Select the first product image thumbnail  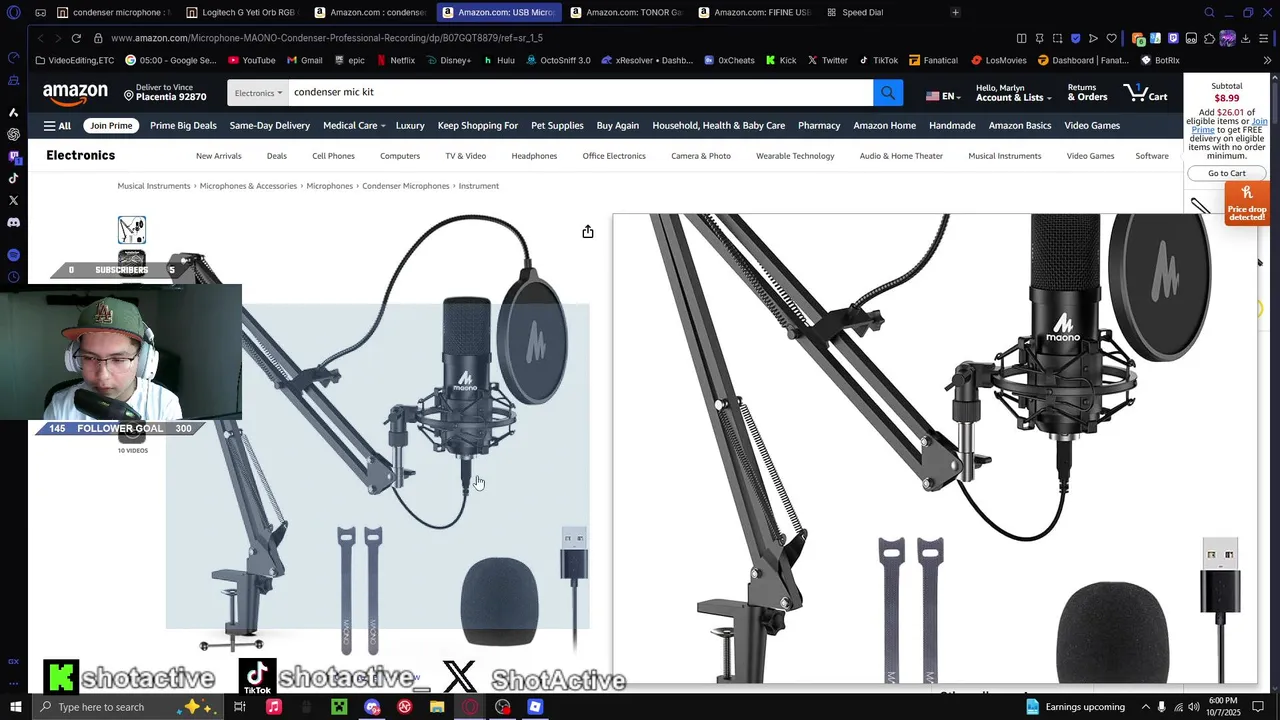pos(132,230)
